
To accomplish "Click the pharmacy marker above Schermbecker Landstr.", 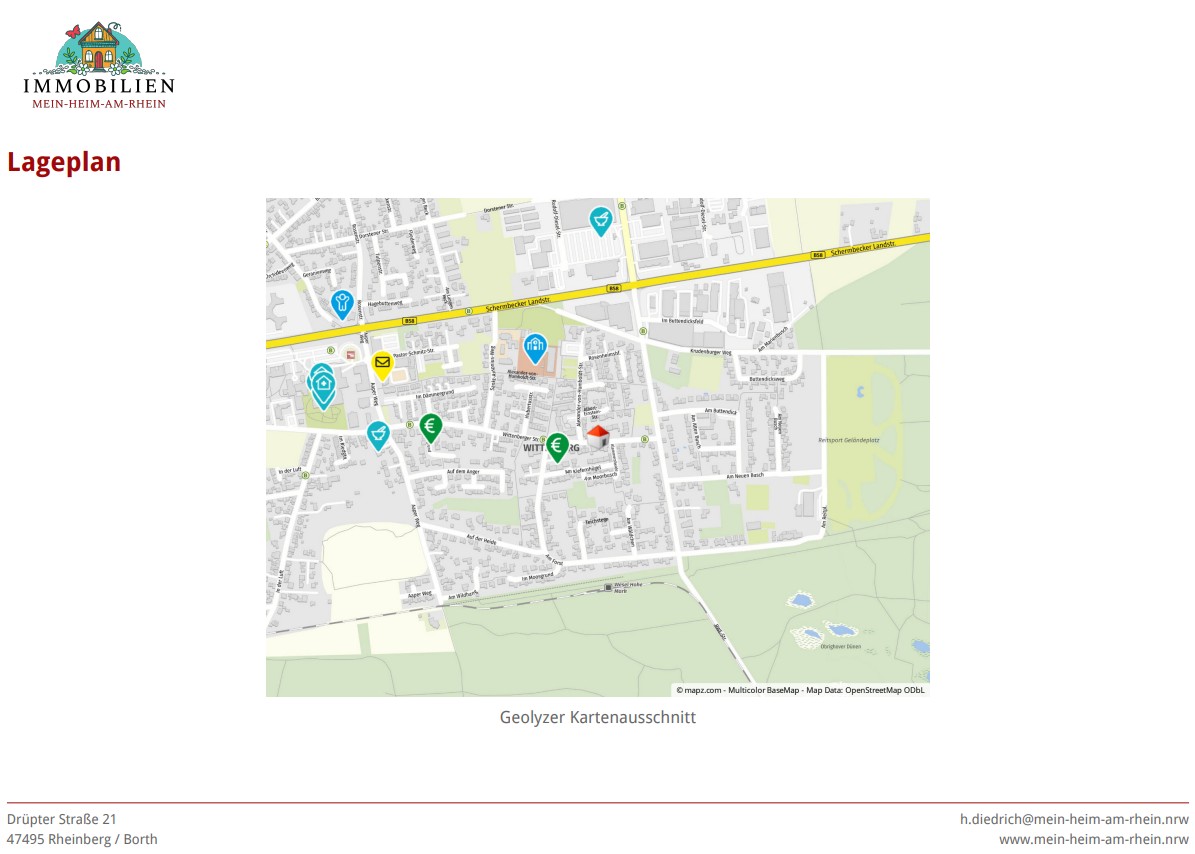I will click(600, 219).
